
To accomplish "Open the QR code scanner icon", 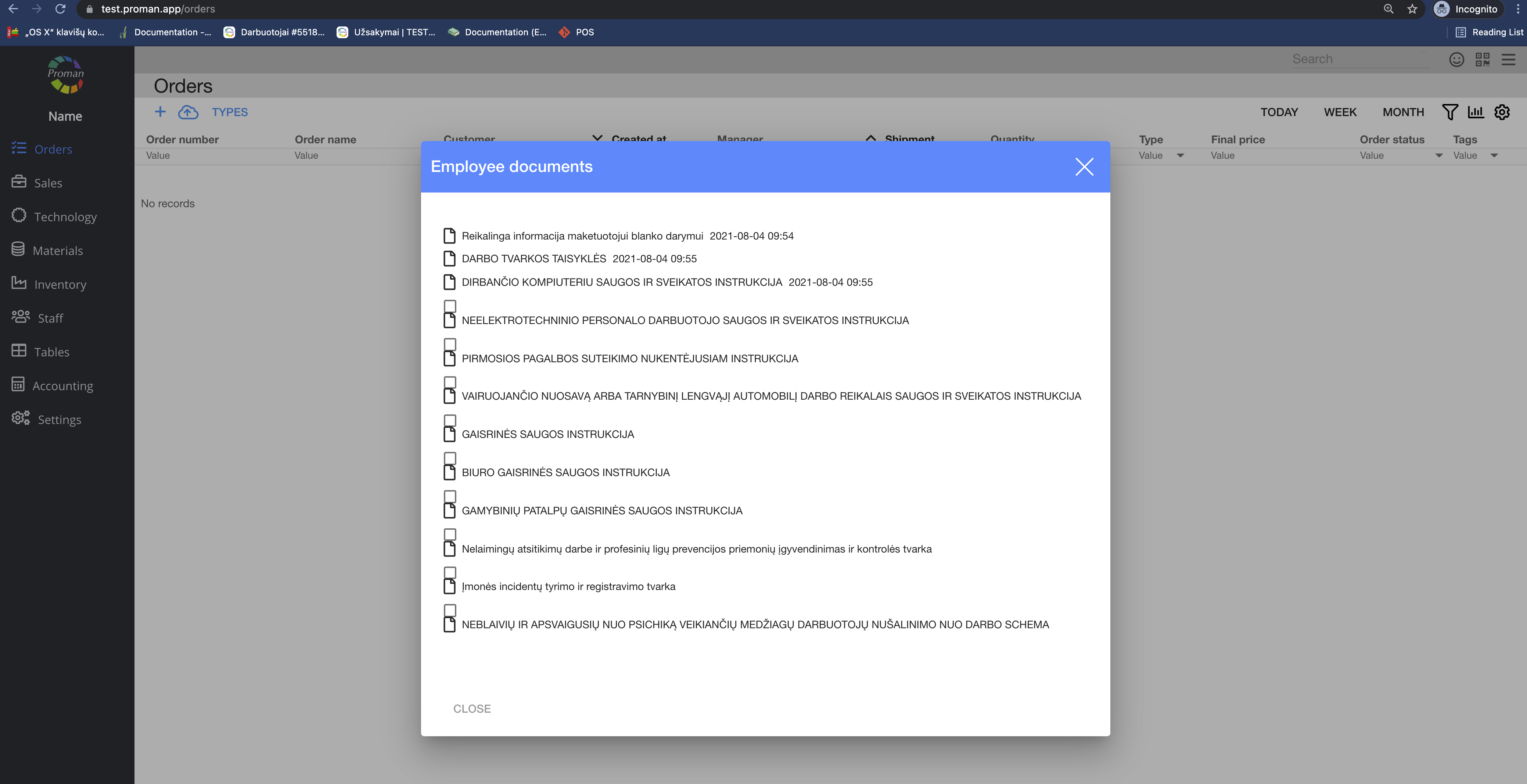I will point(1483,59).
